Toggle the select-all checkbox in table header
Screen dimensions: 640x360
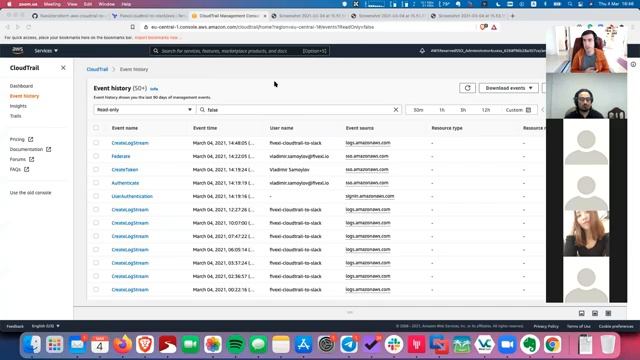point(96,128)
